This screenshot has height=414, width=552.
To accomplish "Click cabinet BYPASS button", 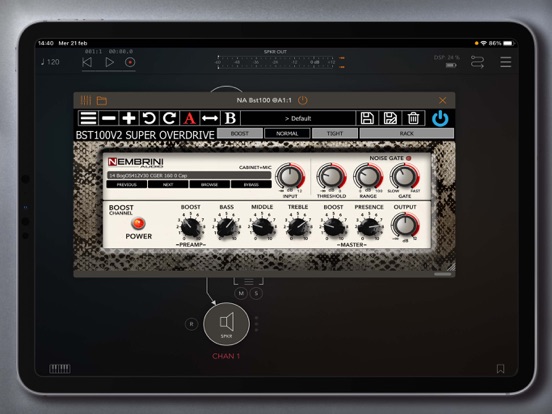I will pos(251,184).
